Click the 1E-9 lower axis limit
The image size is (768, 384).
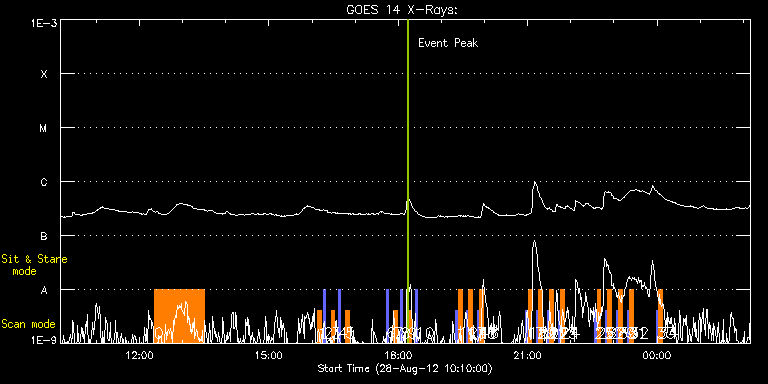click(x=43, y=340)
